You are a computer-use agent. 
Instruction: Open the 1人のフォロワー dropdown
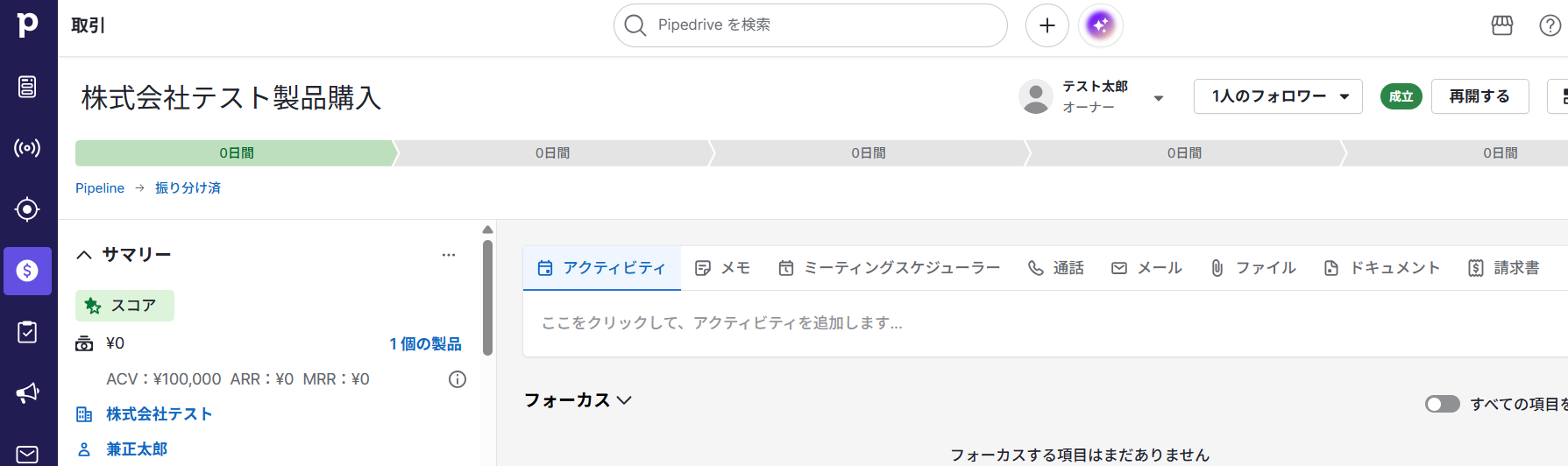point(1278,96)
